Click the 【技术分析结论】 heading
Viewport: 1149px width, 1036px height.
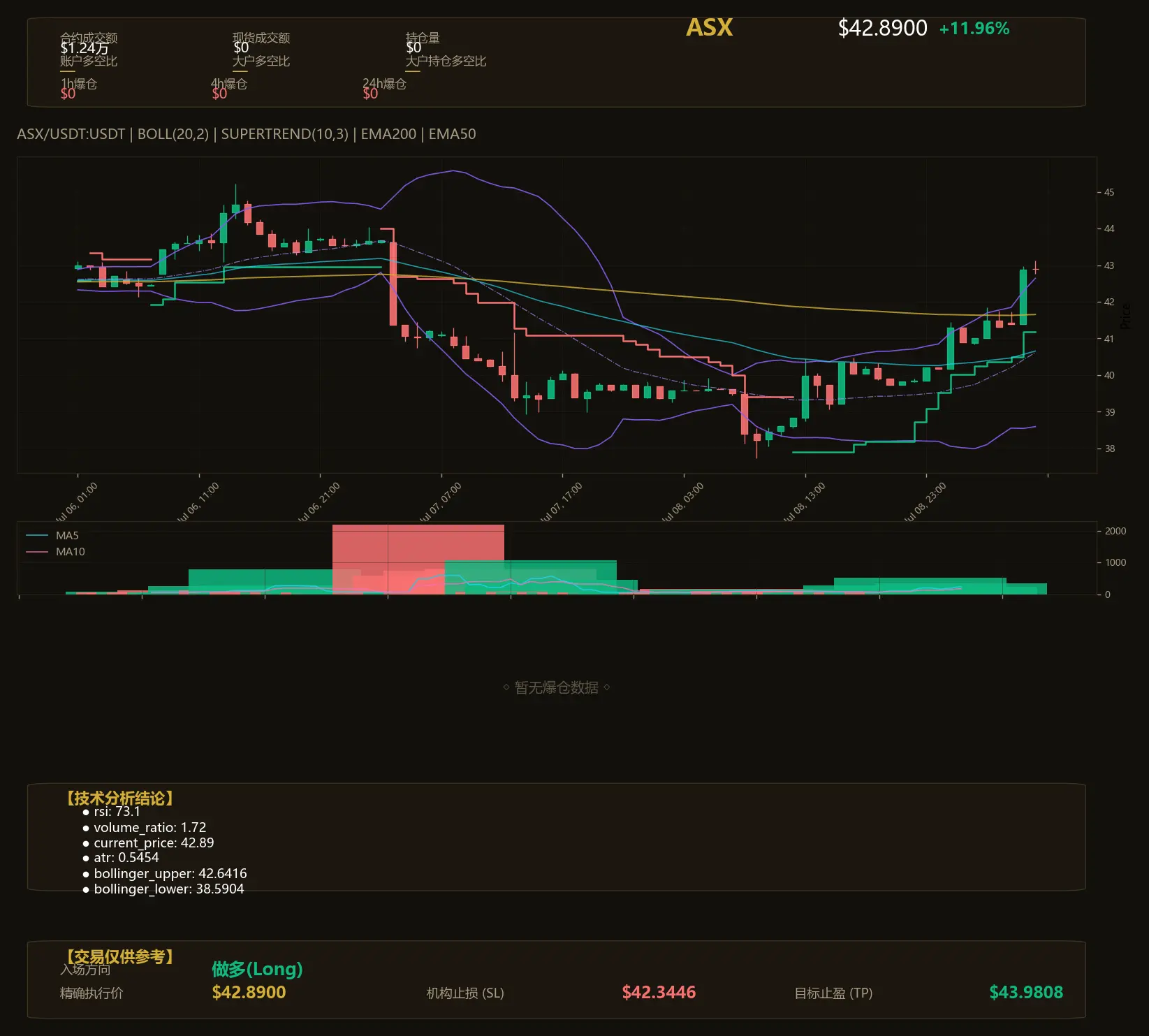119,798
